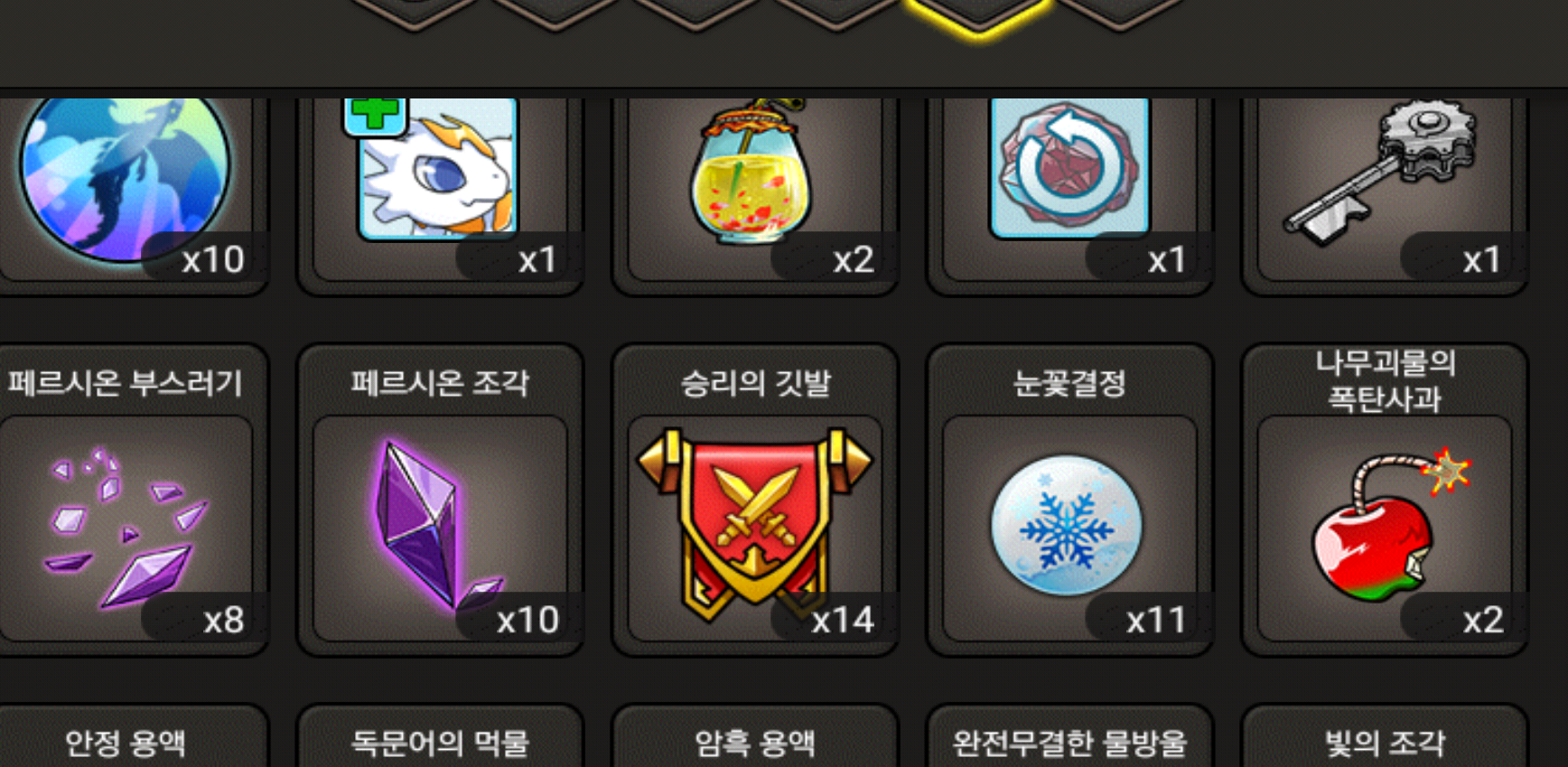This screenshot has height=767, width=1568.
Task: Tap the green plus badge on dragon card
Action: [x=374, y=114]
